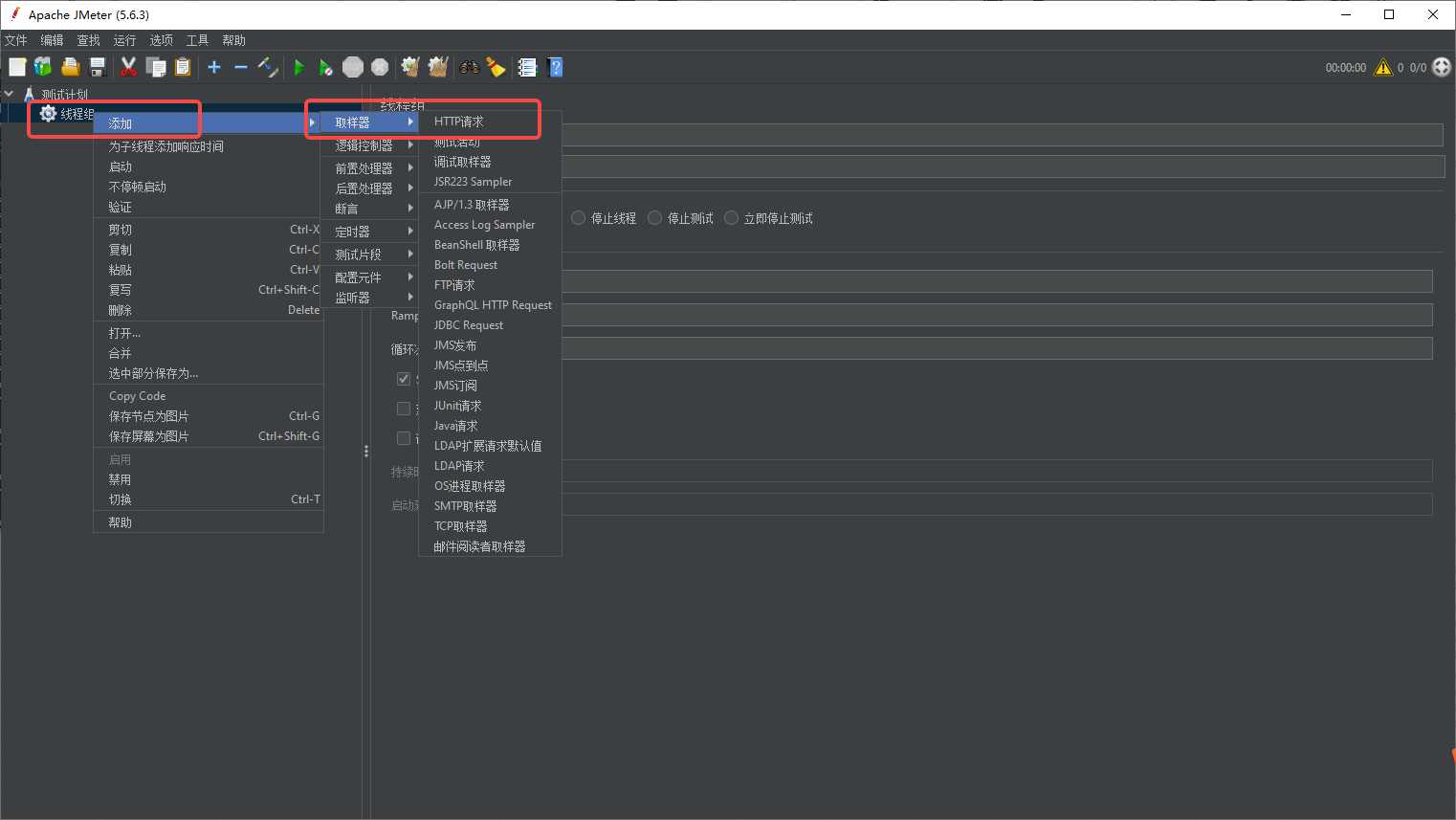Click the Copy toolbar icon
Screen dimensions: 1456x820
[x=155, y=67]
